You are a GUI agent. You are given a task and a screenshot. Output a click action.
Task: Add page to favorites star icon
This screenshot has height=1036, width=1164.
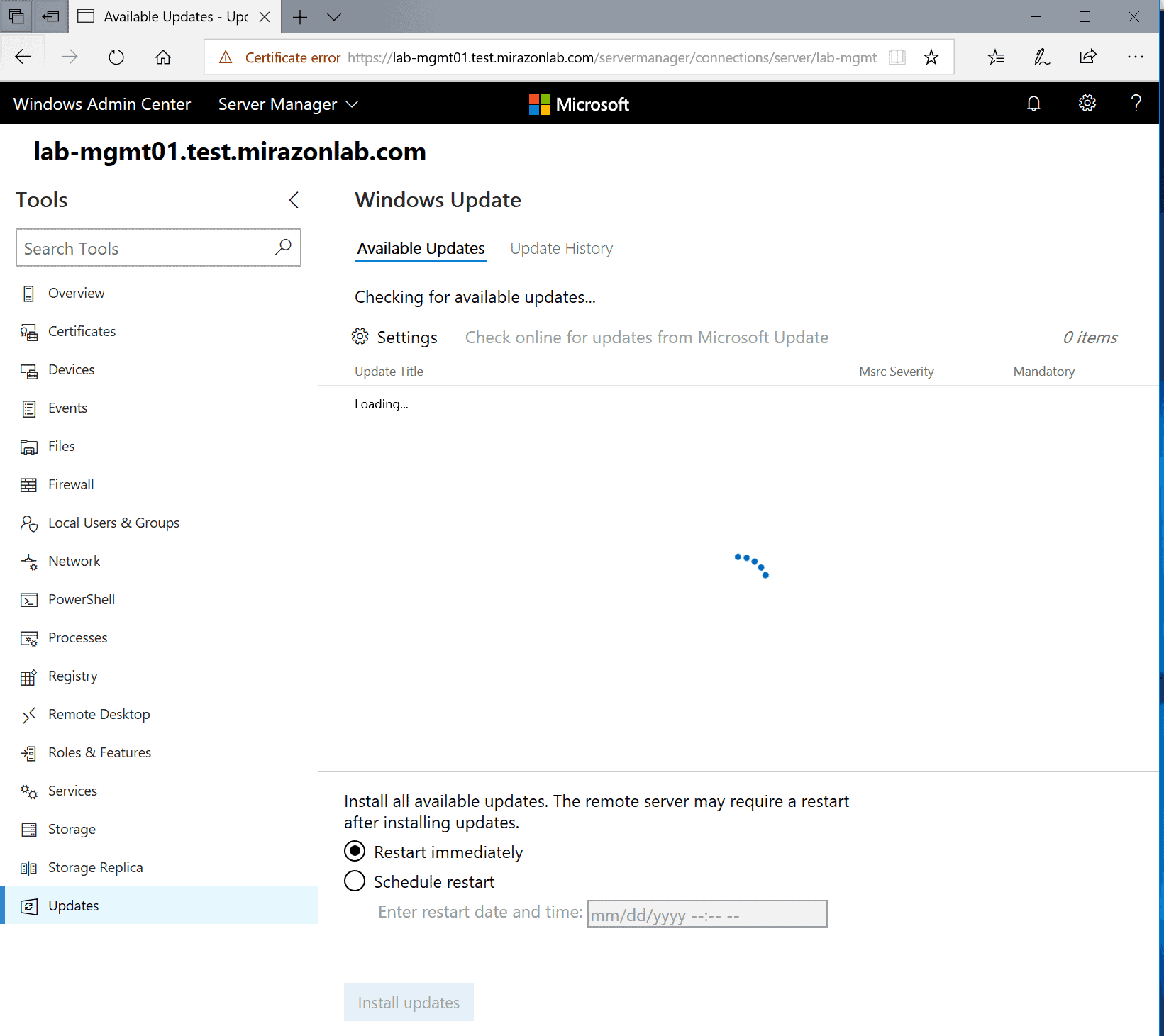(931, 57)
